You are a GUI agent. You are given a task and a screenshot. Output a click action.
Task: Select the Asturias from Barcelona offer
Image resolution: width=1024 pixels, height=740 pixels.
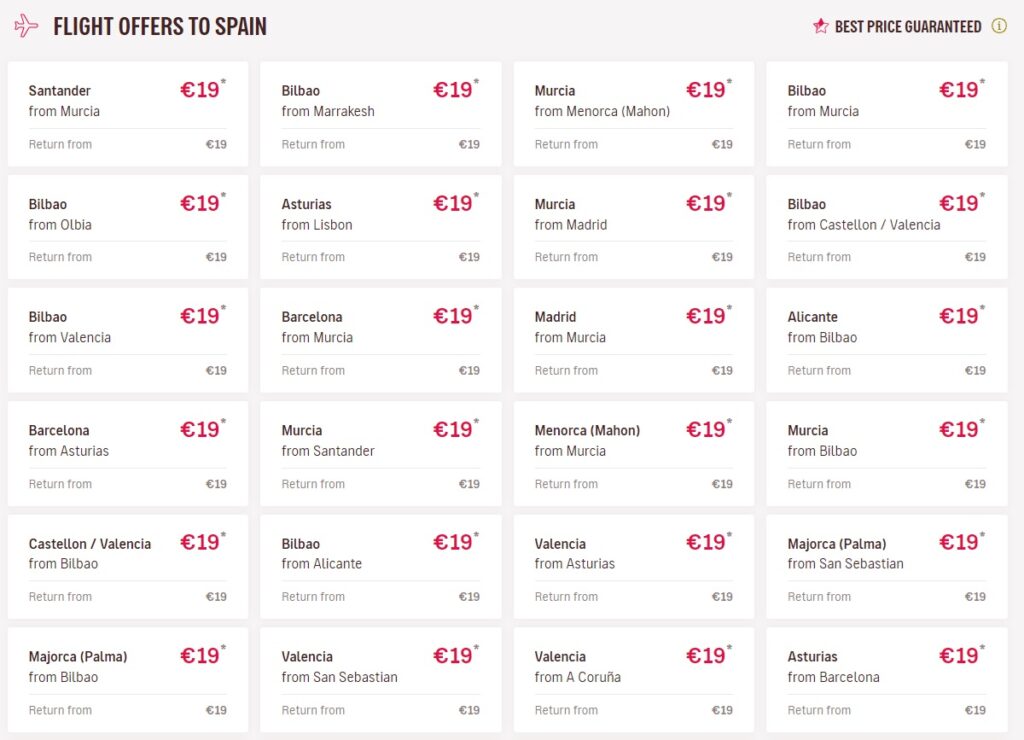[x=886, y=678]
